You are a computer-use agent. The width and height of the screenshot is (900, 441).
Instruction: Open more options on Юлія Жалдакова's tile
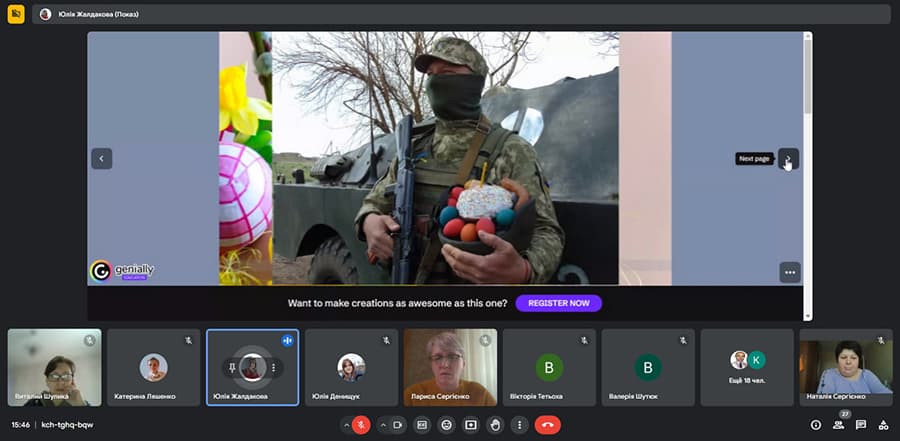click(x=273, y=368)
